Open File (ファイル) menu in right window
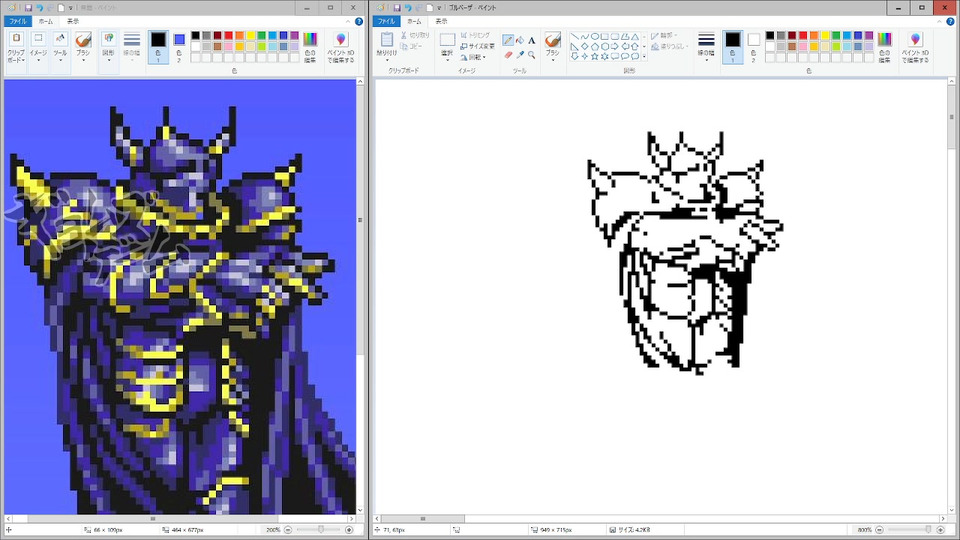 click(x=386, y=21)
